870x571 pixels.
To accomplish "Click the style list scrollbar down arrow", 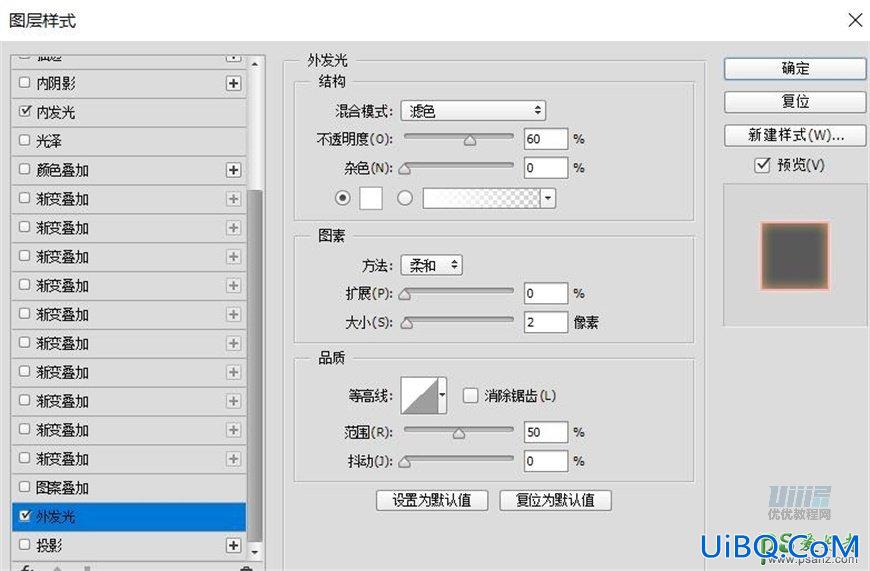I will (255, 552).
